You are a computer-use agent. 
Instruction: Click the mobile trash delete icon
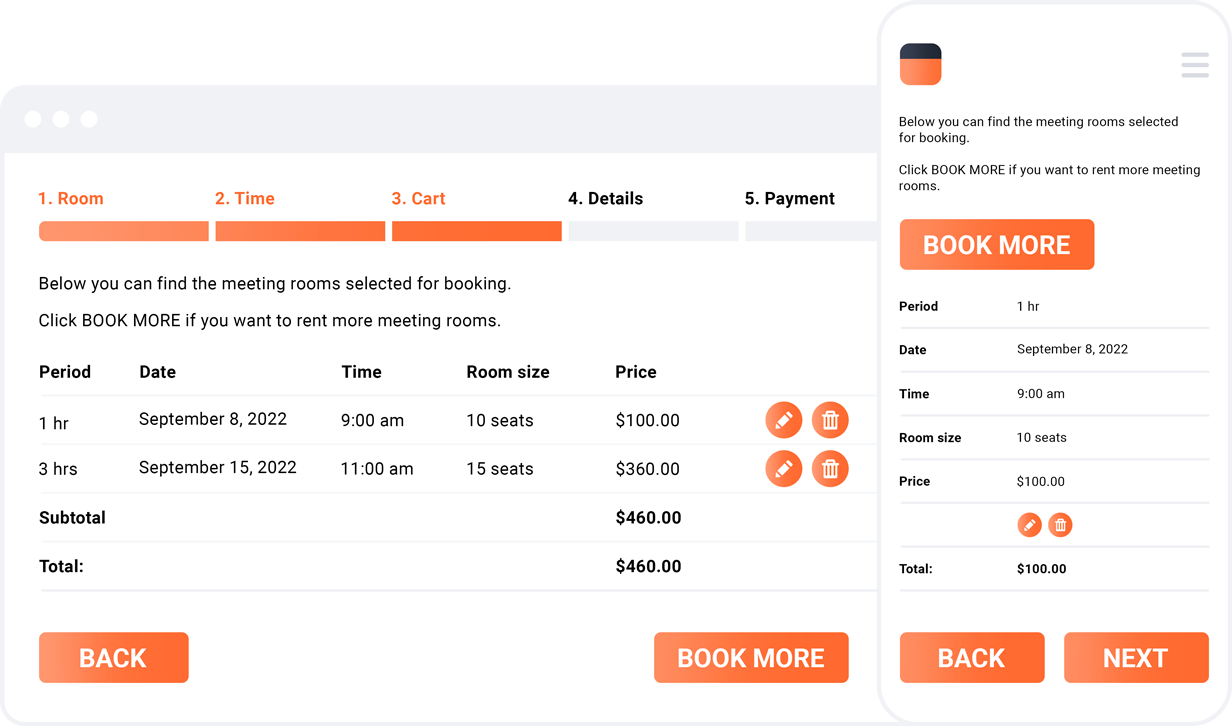(x=1060, y=525)
